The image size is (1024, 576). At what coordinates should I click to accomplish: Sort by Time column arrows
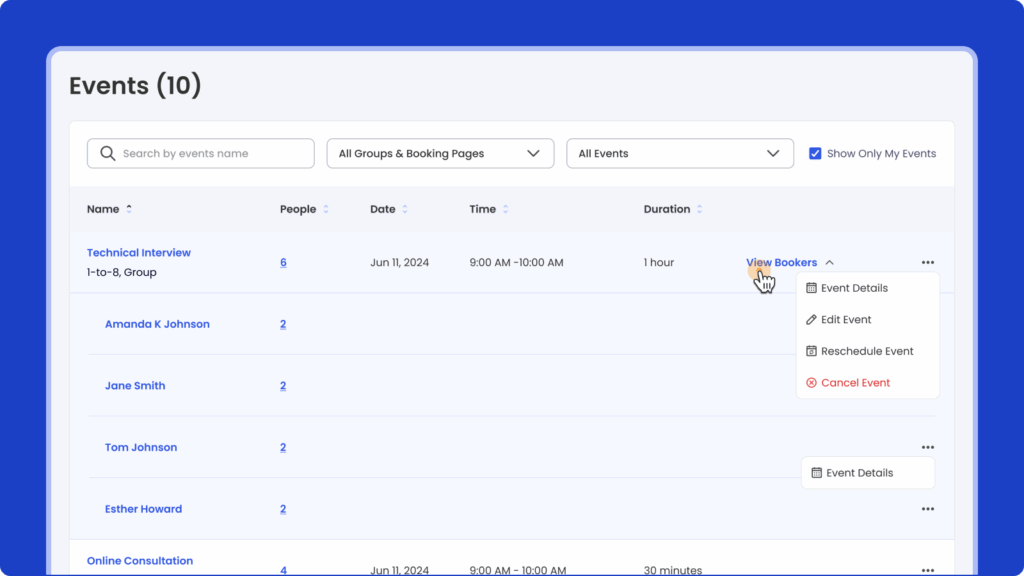(506, 209)
